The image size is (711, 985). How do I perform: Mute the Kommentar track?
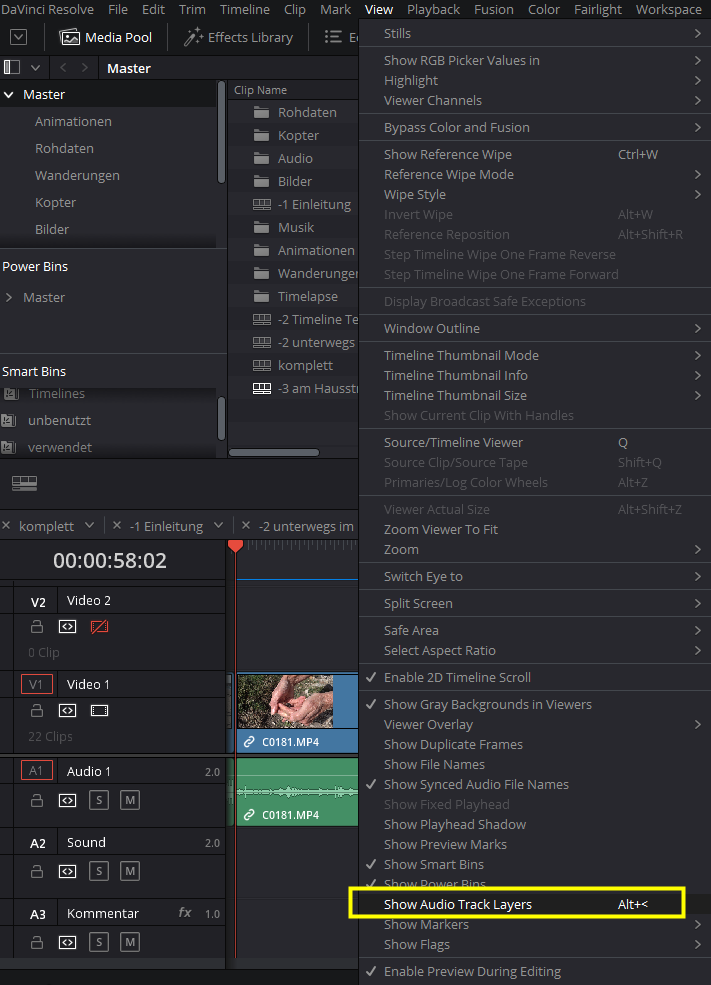click(129, 942)
